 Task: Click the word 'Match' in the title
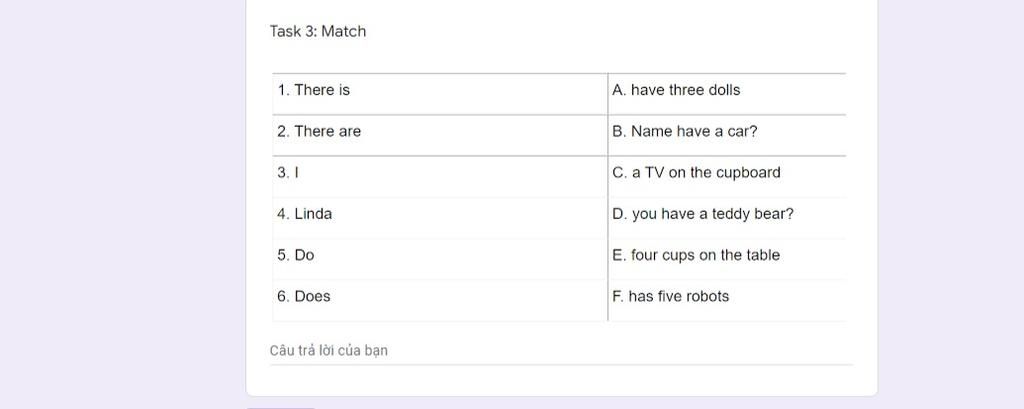[x=344, y=31]
